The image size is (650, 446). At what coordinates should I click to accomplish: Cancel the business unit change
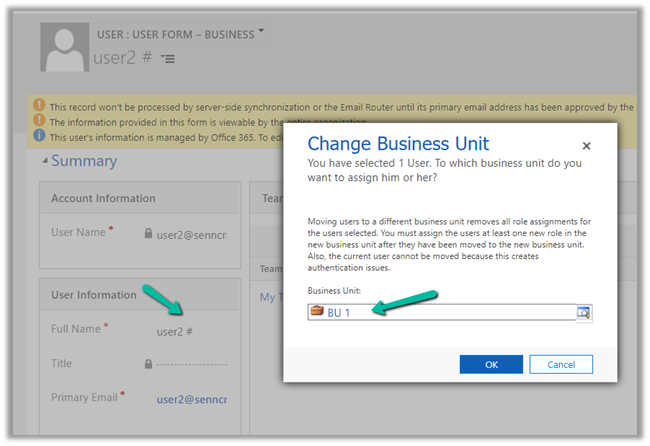pos(561,364)
